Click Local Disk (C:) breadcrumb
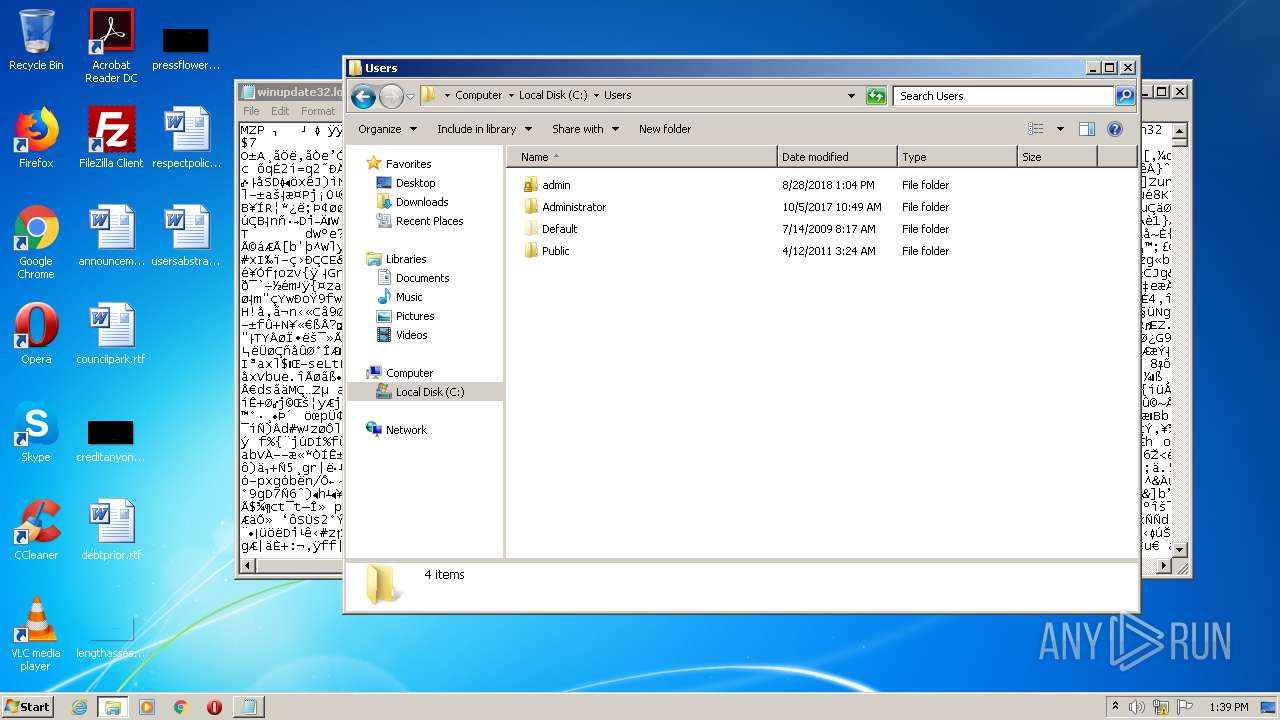 553,96
